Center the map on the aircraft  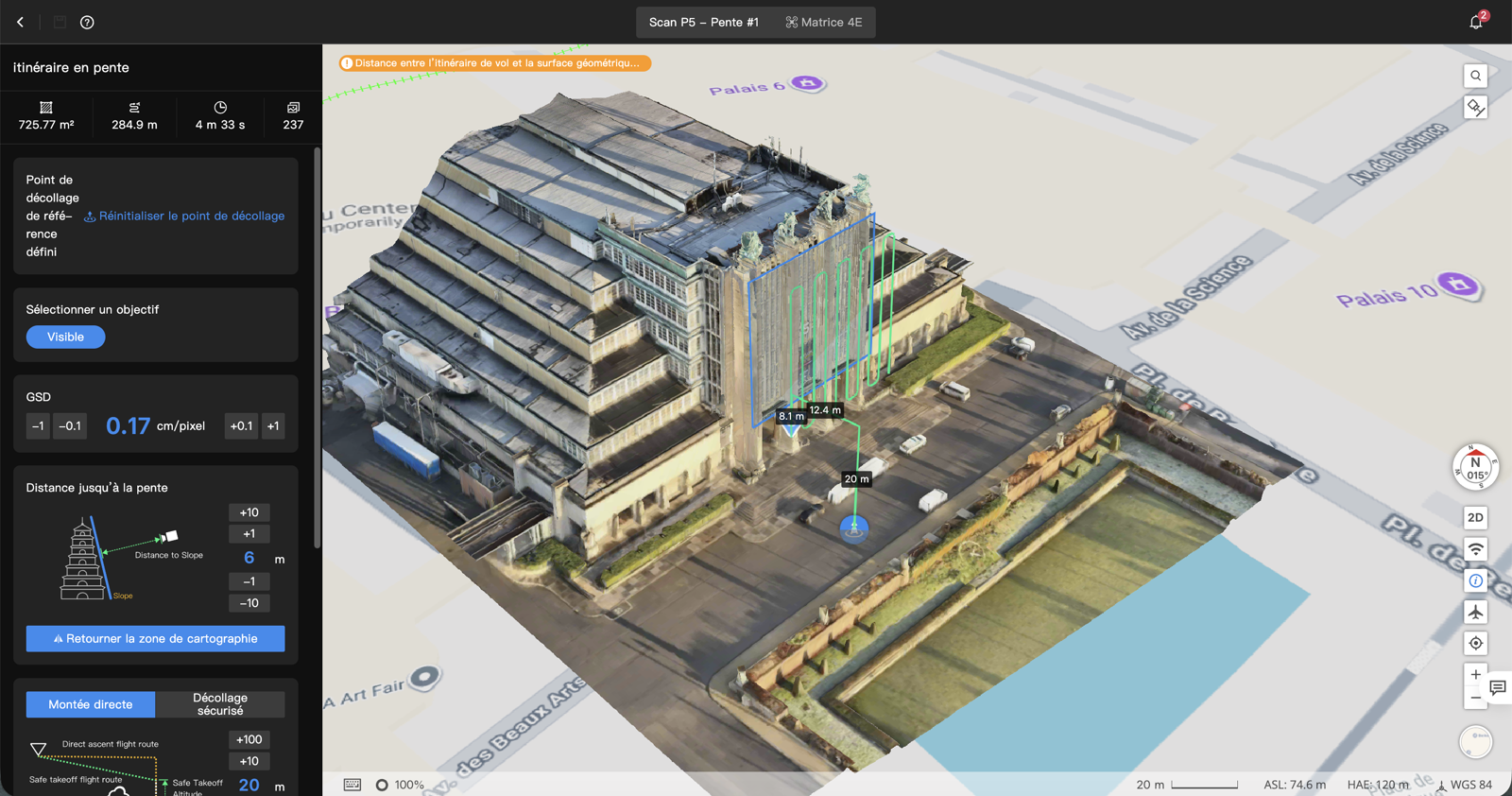[1475, 612]
